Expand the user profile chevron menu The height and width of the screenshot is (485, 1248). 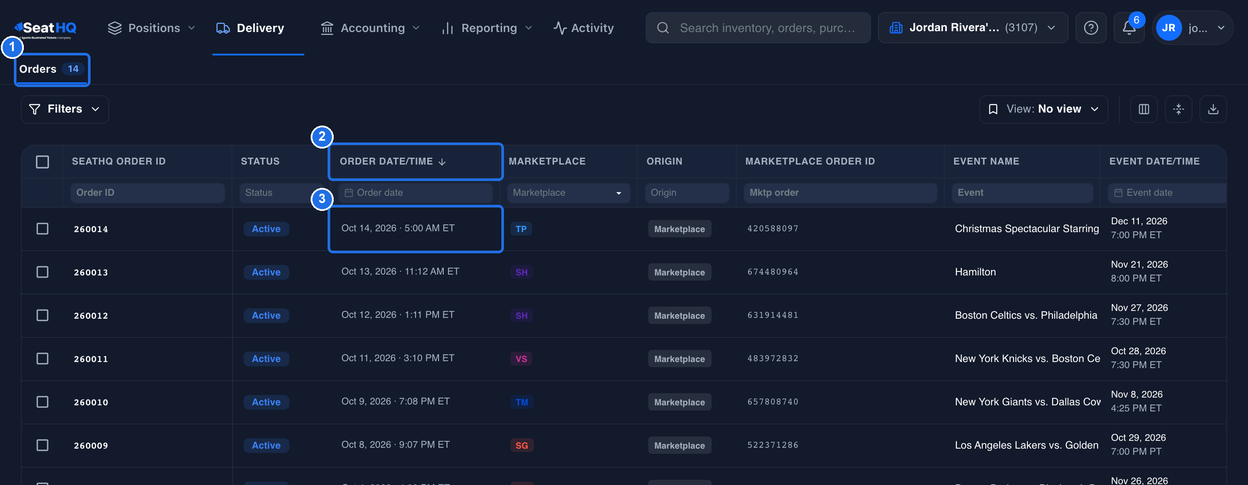1221,28
